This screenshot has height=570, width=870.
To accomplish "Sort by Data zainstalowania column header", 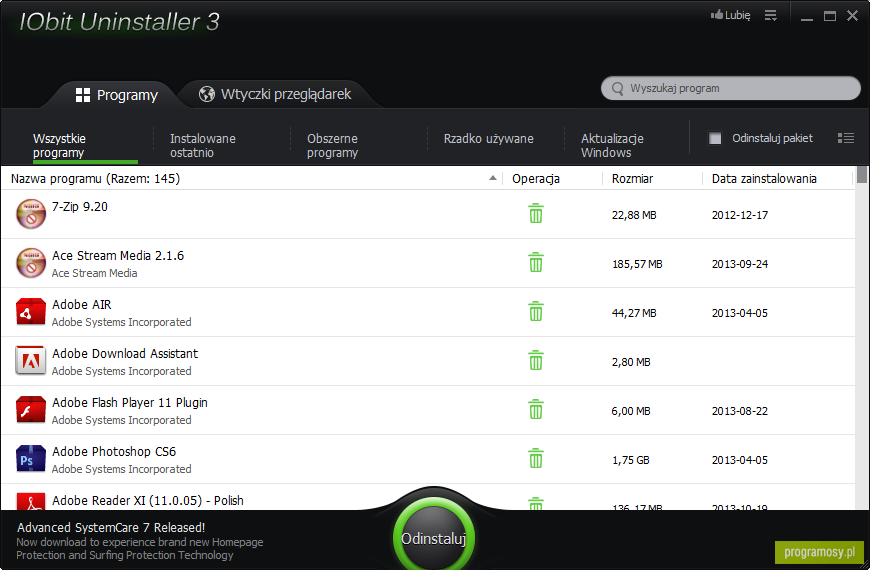I will pos(764,179).
